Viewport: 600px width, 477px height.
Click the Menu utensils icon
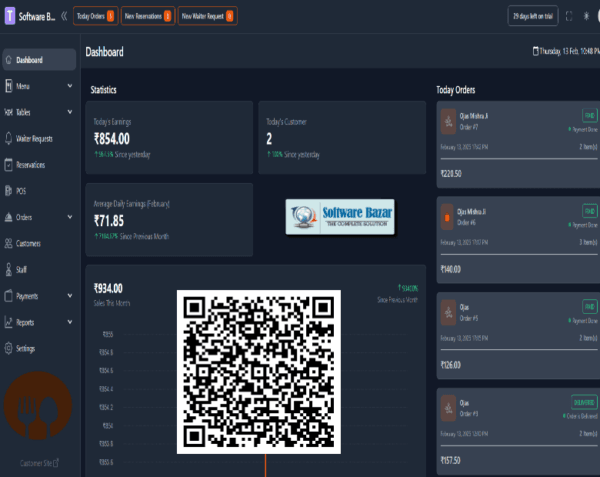(x=9, y=86)
